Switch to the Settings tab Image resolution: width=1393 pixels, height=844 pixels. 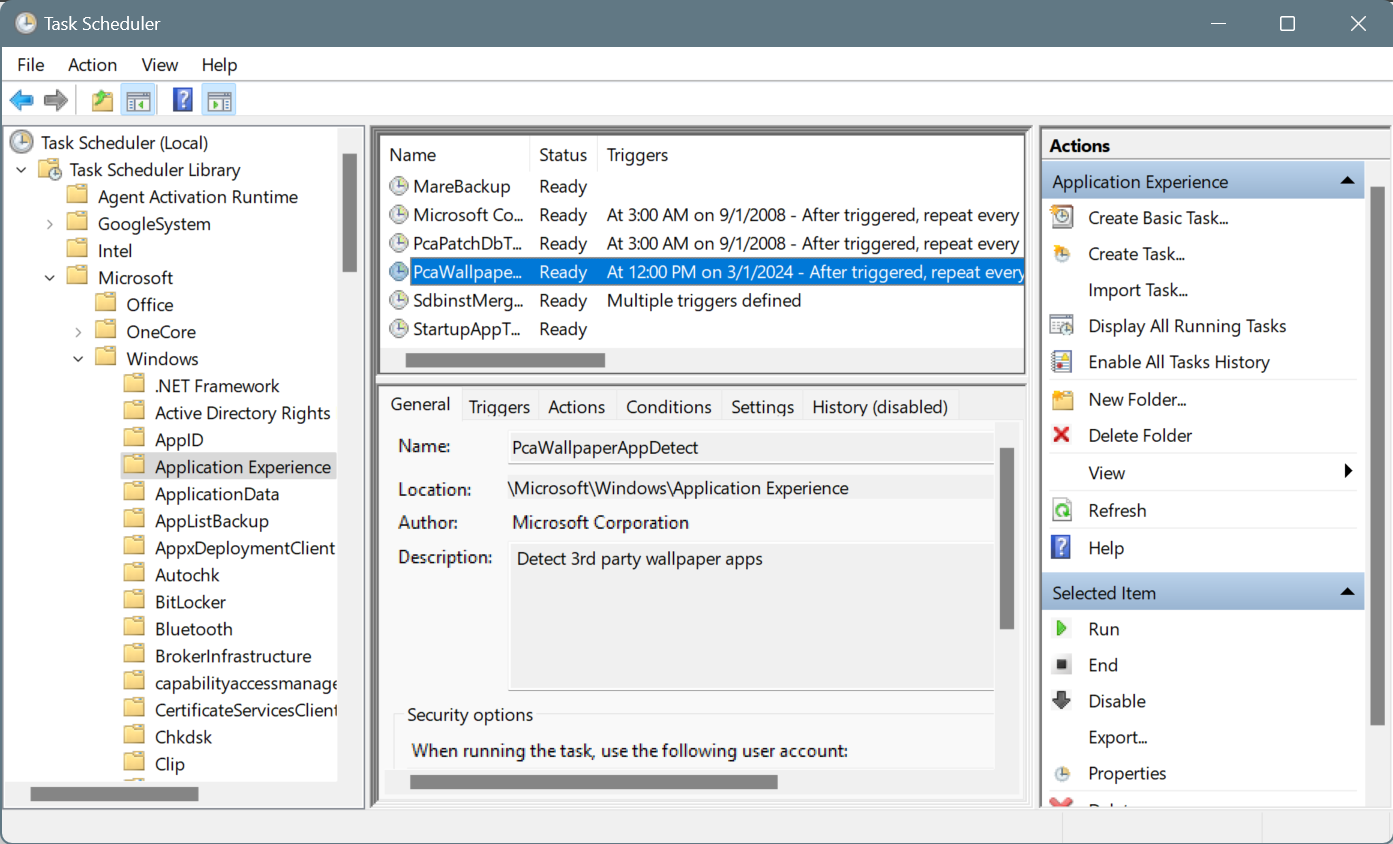point(762,407)
